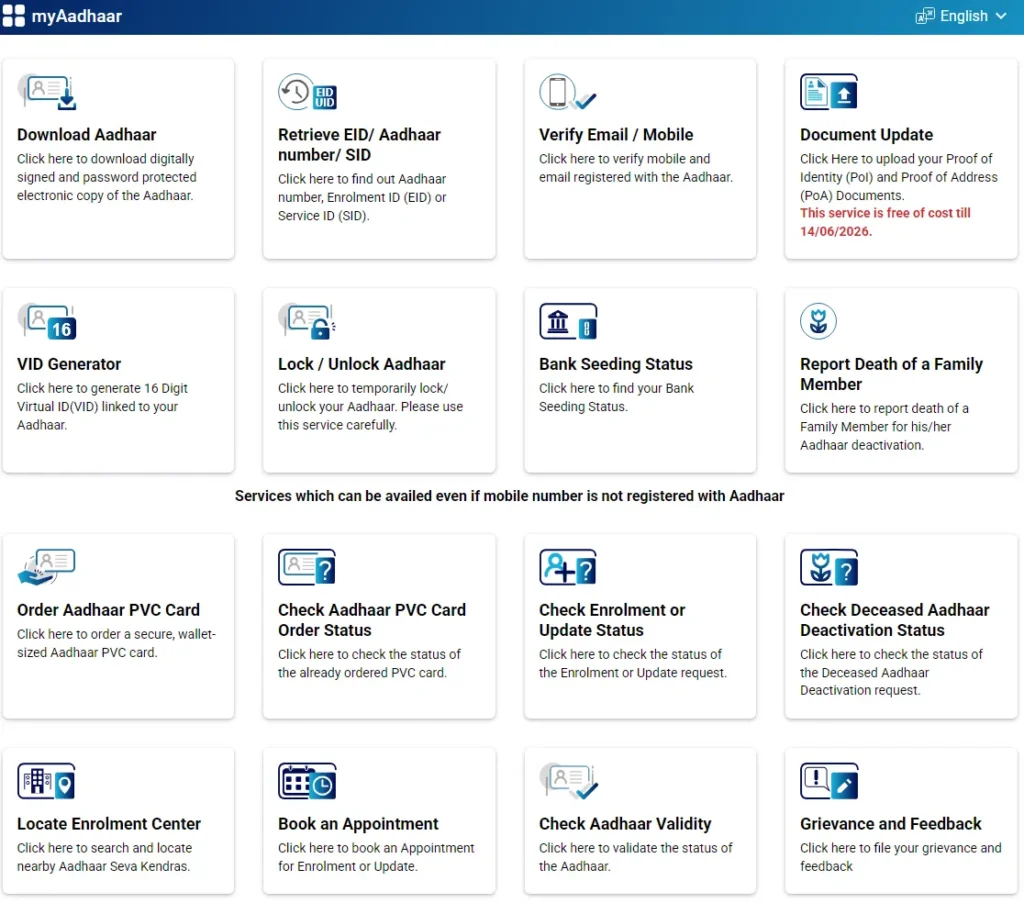Open the Book an Appointment title
Viewport: 1024px width, 903px height.
click(x=358, y=824)
